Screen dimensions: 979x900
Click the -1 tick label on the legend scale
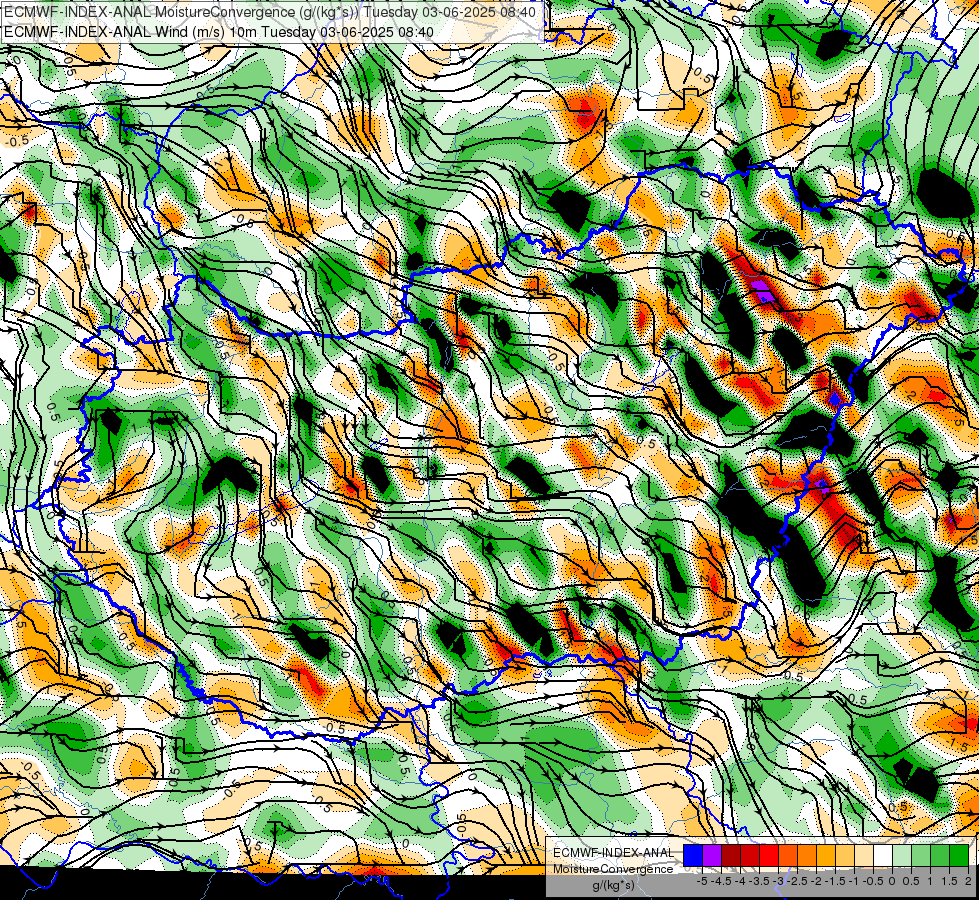(854, 881)
